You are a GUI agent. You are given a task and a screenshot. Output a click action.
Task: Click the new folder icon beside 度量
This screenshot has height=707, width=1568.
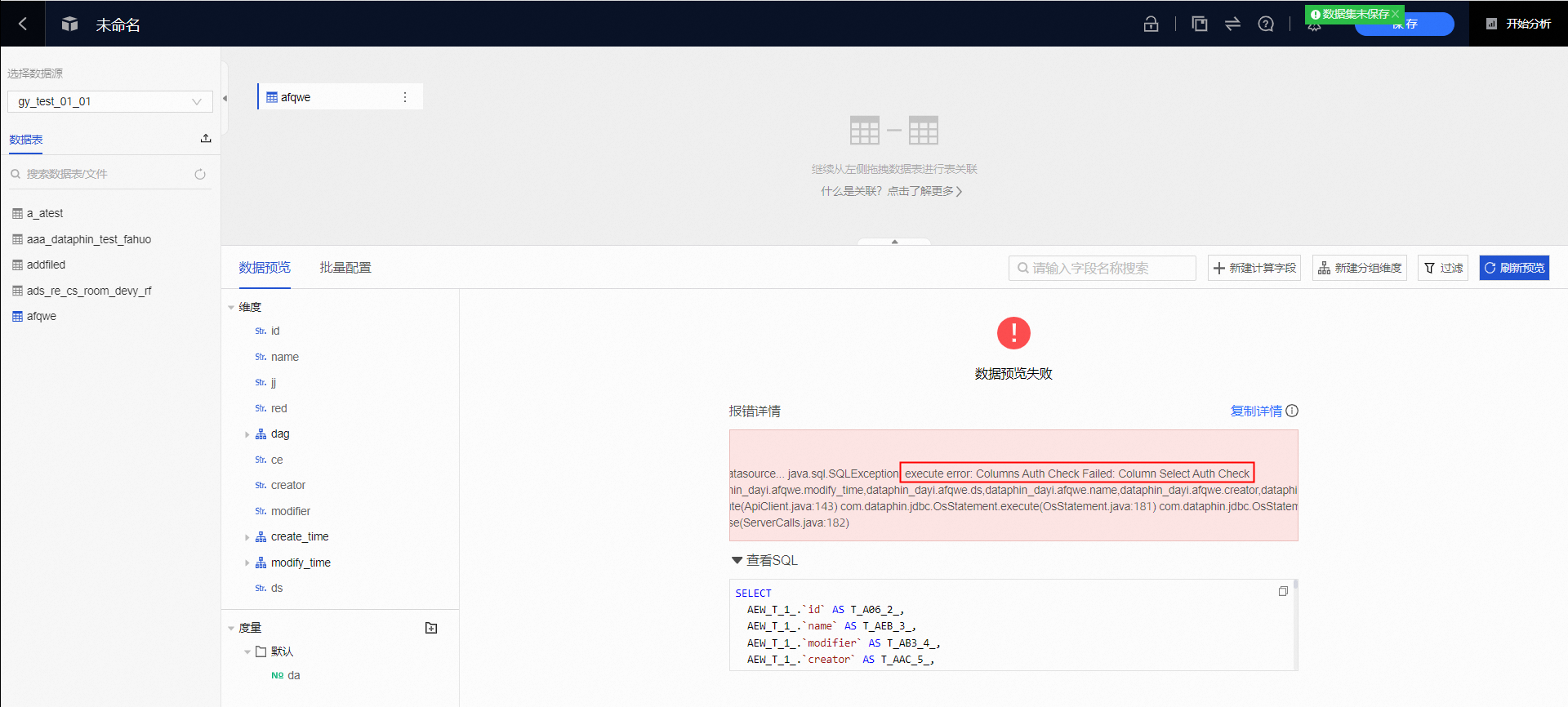click(431, 628)
